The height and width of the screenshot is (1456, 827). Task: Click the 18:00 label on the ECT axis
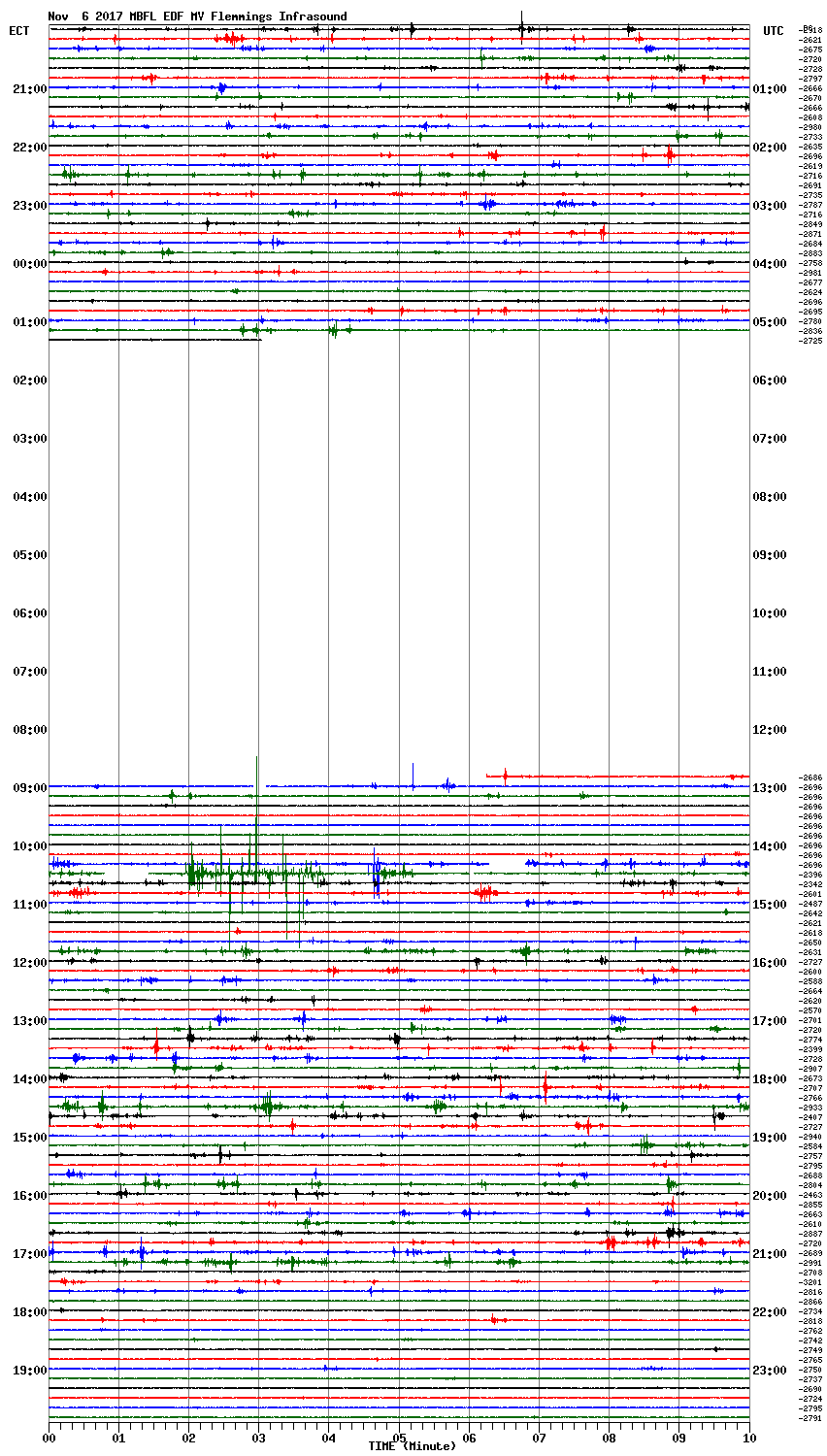pos(29,1312)
